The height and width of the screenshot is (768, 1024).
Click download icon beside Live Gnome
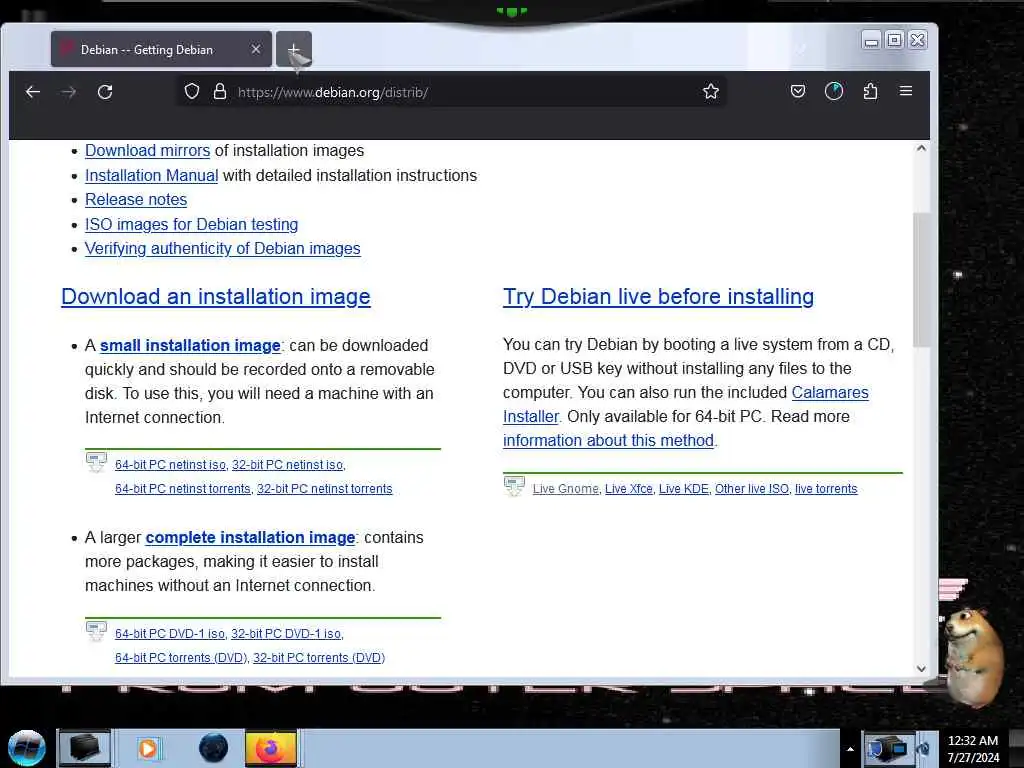514,486
